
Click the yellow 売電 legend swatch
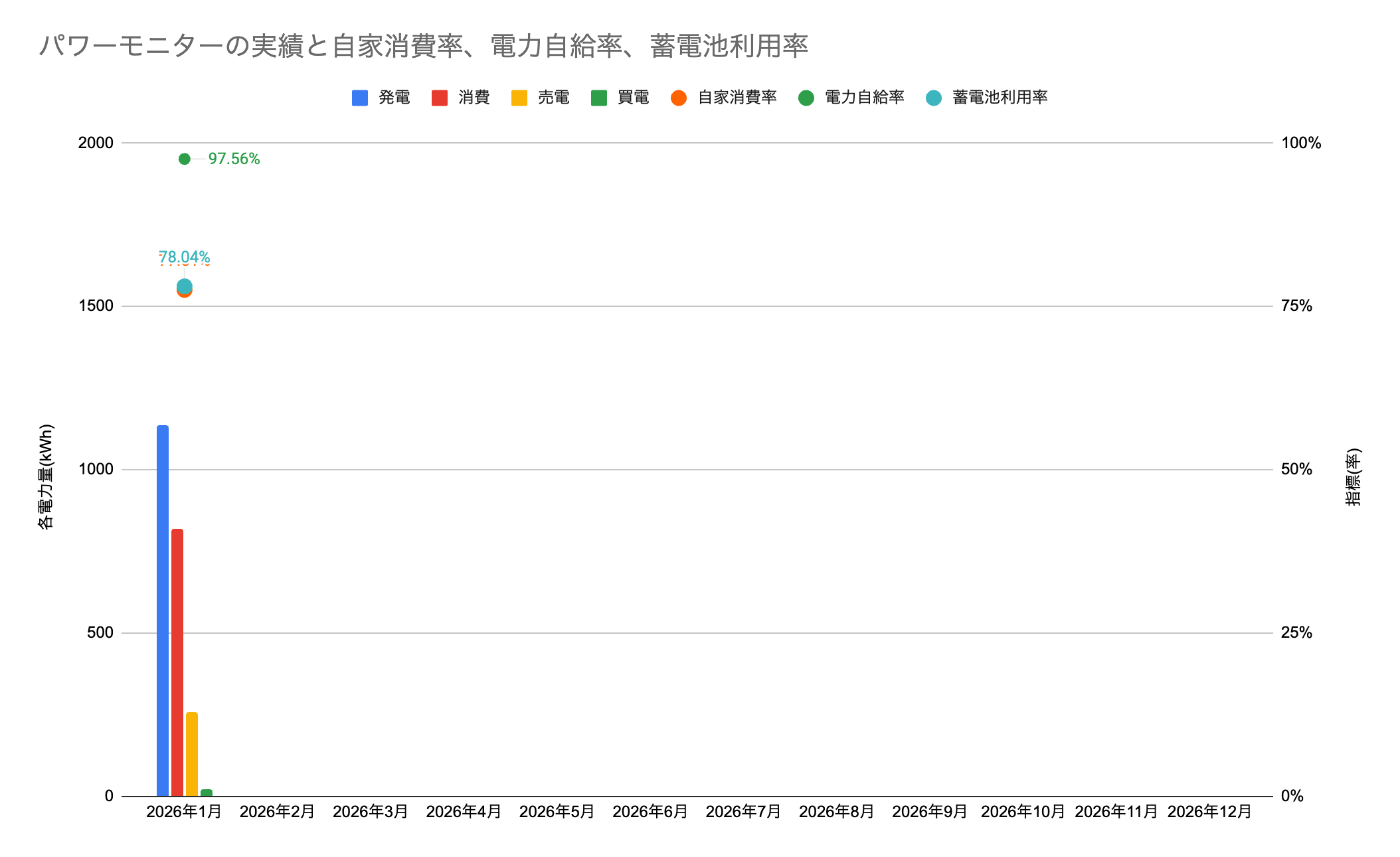(519, 98)
